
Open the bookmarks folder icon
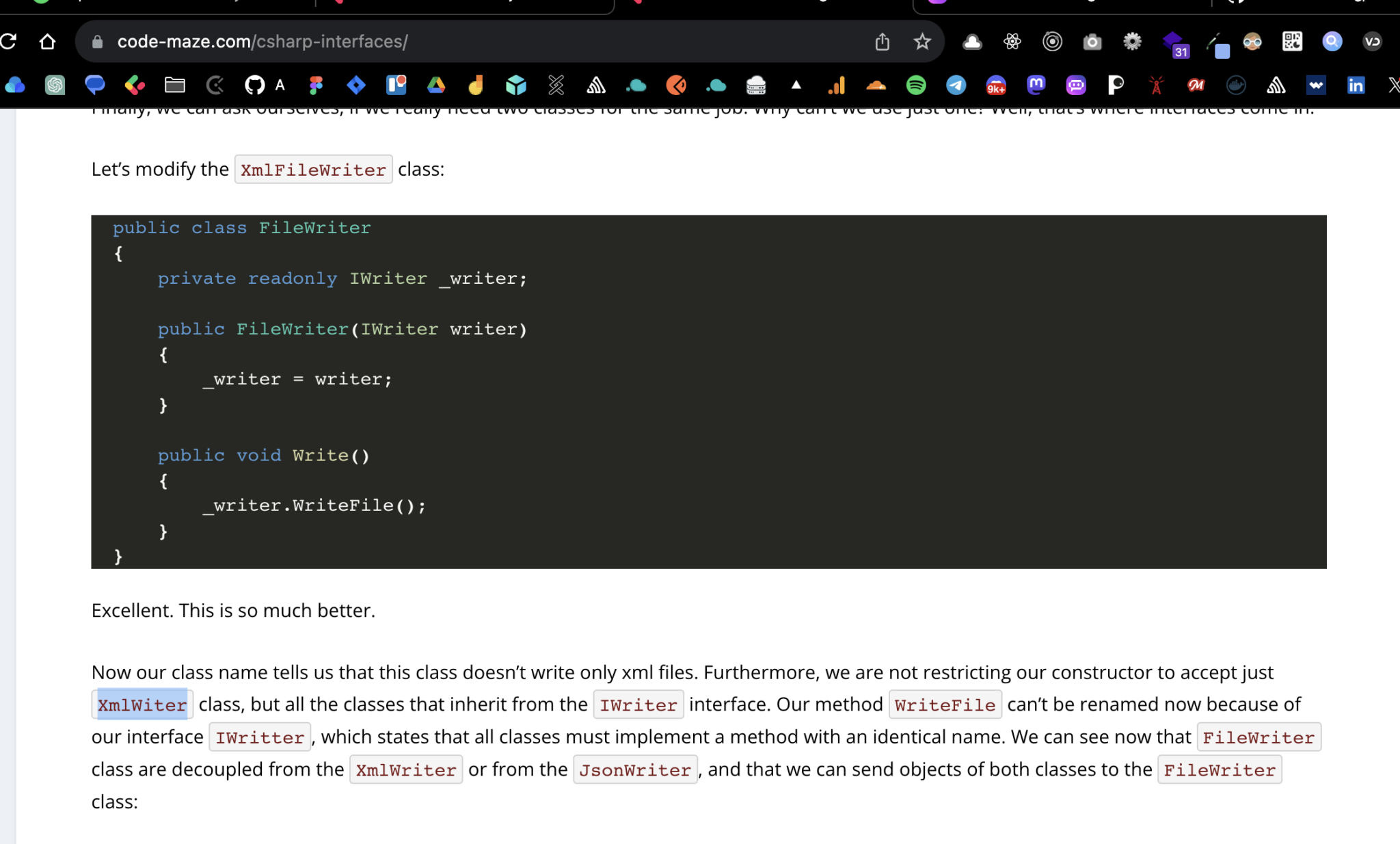click(175, 85)
